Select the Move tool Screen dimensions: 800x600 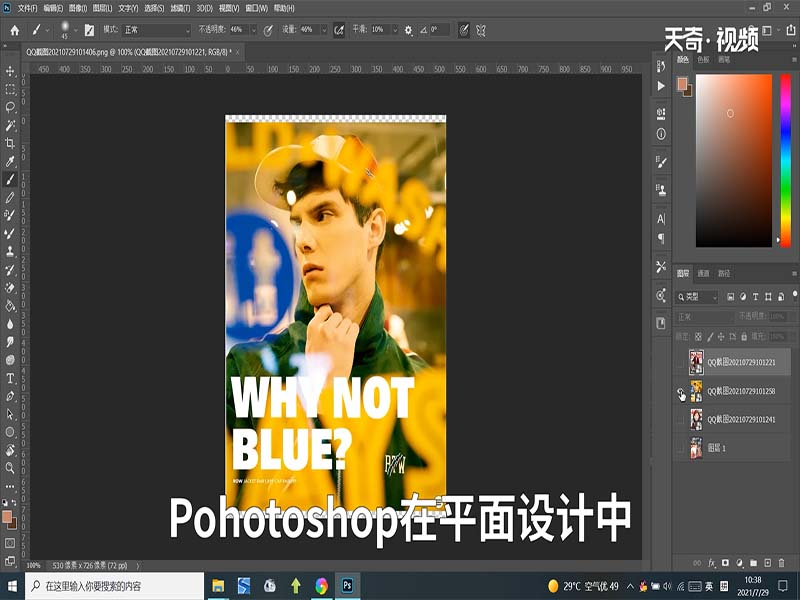tap(10, 71)
